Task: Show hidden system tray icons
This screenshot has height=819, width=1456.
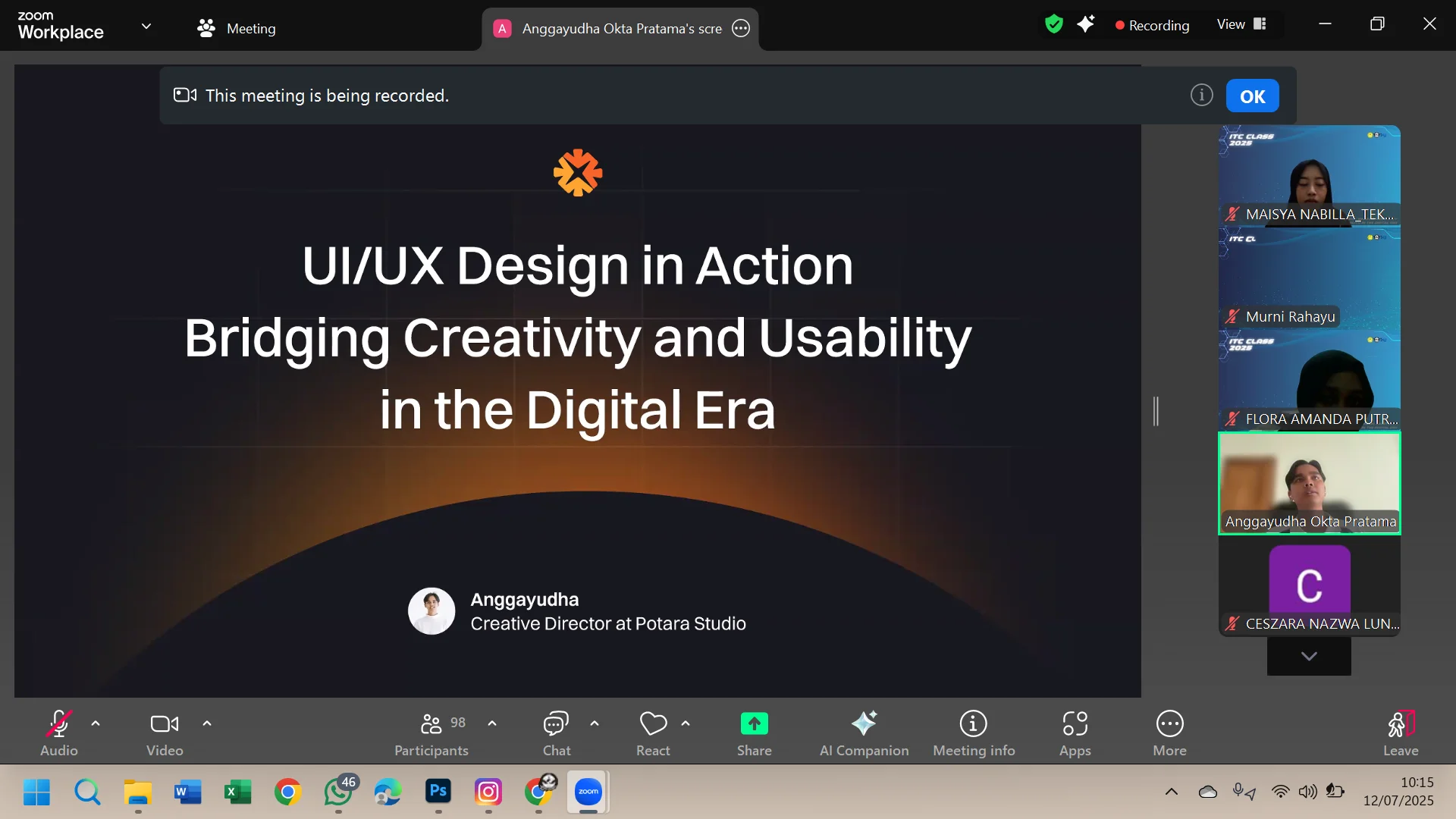Action: point(1172,792)
